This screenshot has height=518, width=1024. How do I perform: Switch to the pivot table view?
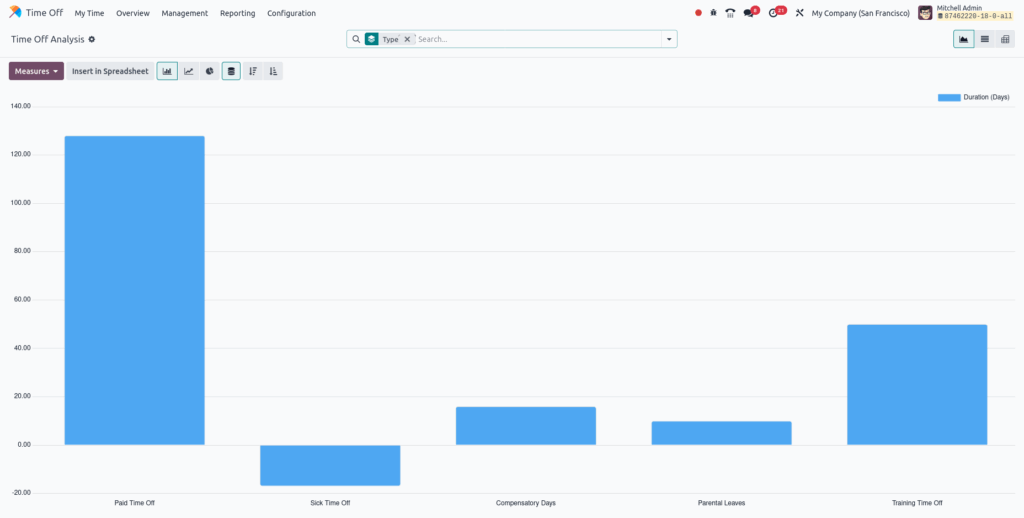point(1005,39)
